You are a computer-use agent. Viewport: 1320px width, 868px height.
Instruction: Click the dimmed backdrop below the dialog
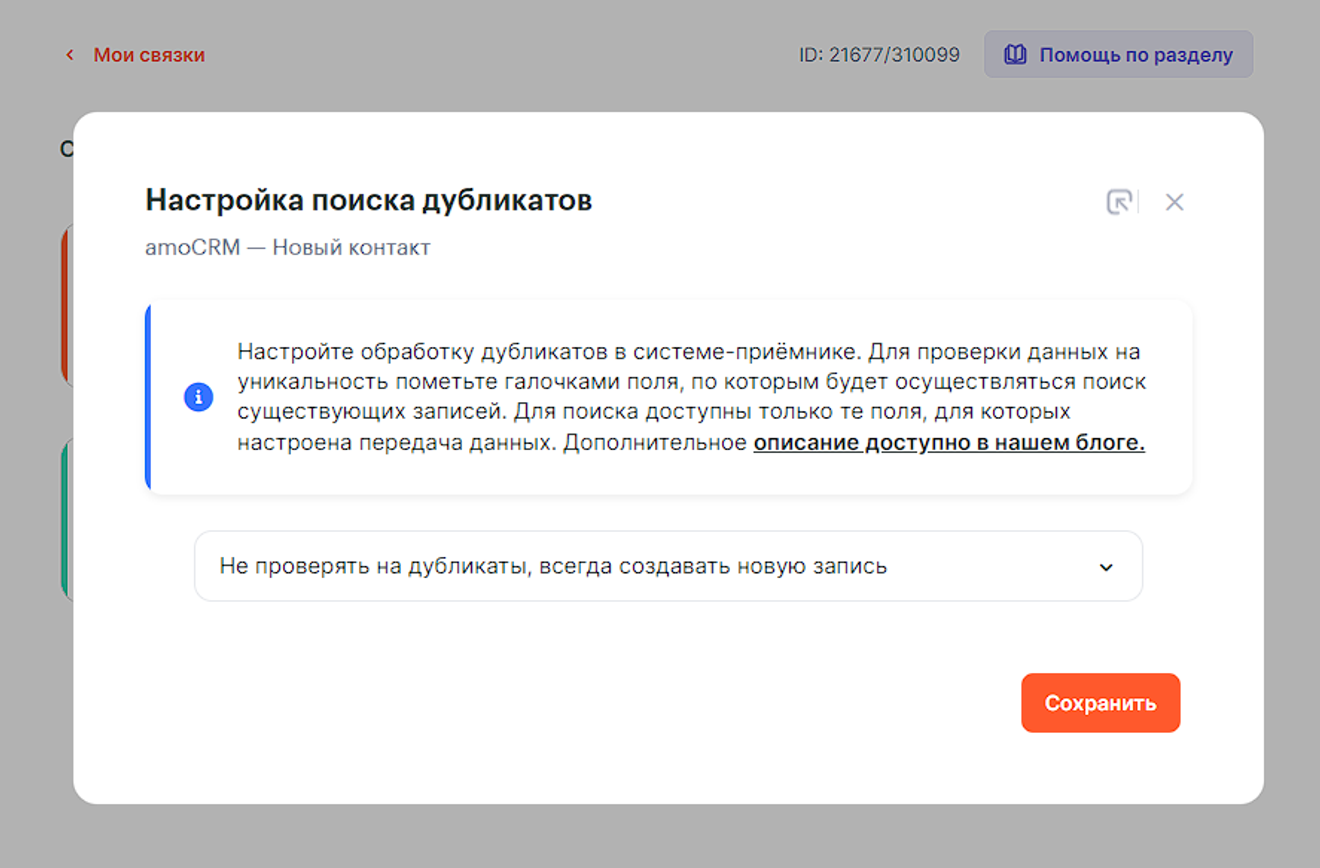click(x=660, y=838)
